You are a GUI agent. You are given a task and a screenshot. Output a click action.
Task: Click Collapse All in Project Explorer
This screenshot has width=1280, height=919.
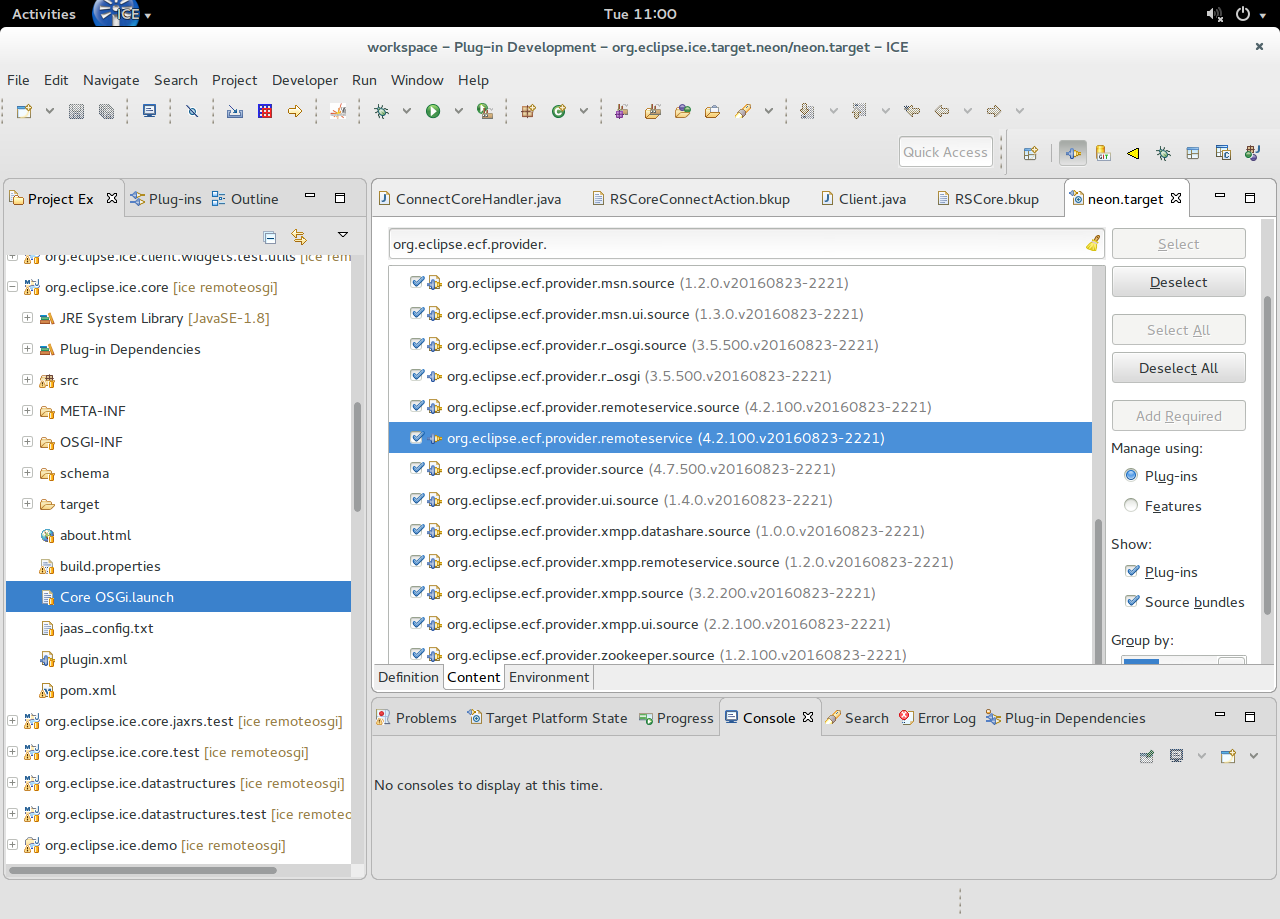point(269,237)
